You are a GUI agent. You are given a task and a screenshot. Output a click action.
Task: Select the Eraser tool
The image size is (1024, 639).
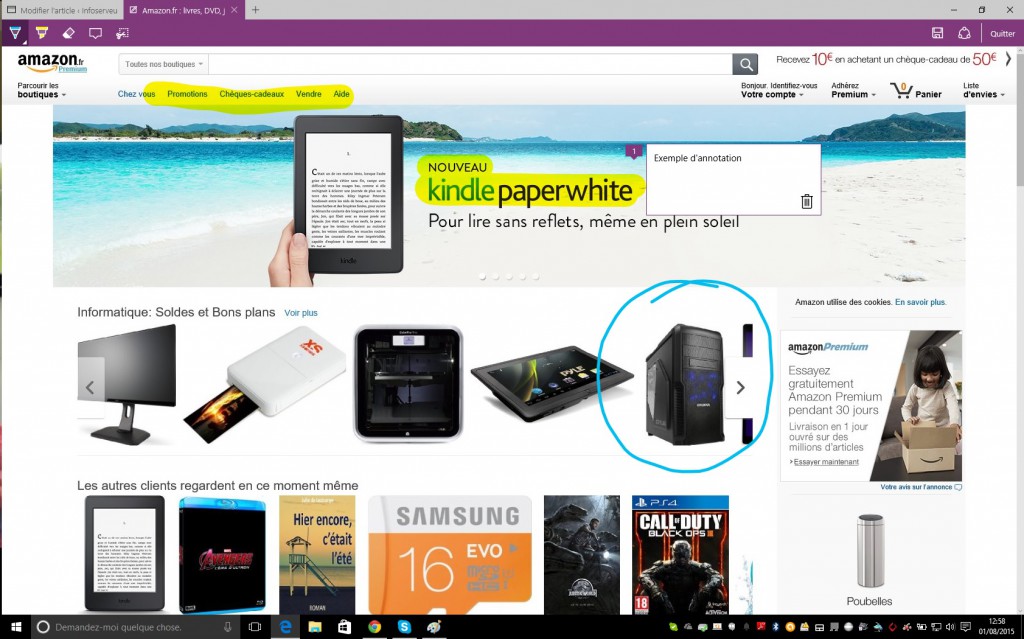coord(69,33)
